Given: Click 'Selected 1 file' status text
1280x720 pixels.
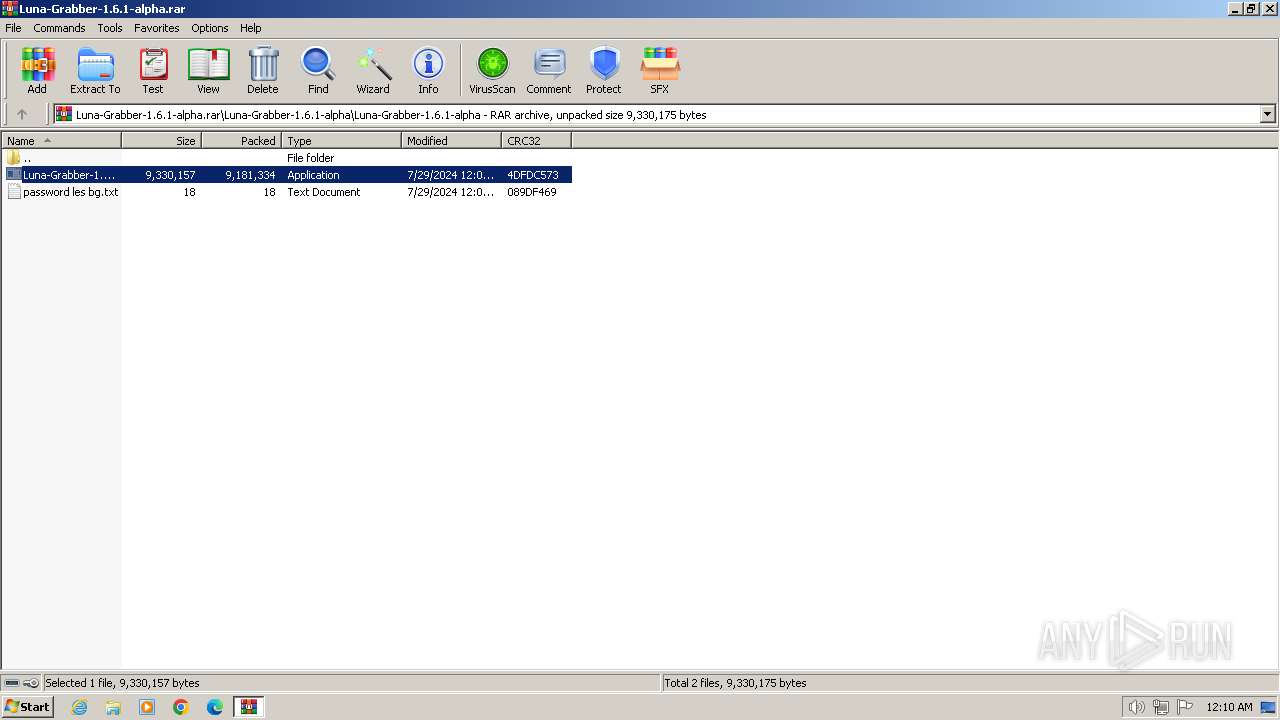Looking at the screenshot, I should 122,683.
